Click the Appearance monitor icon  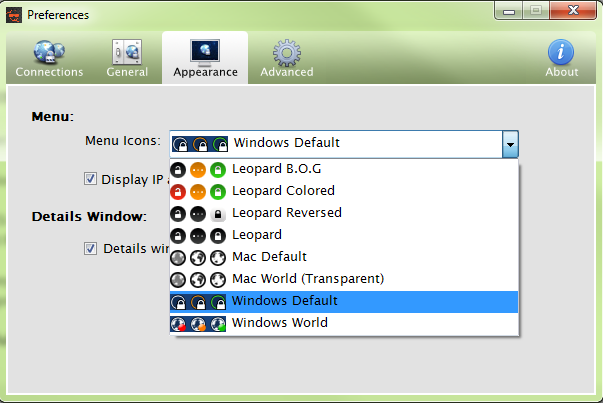click(x=205, y=52)
